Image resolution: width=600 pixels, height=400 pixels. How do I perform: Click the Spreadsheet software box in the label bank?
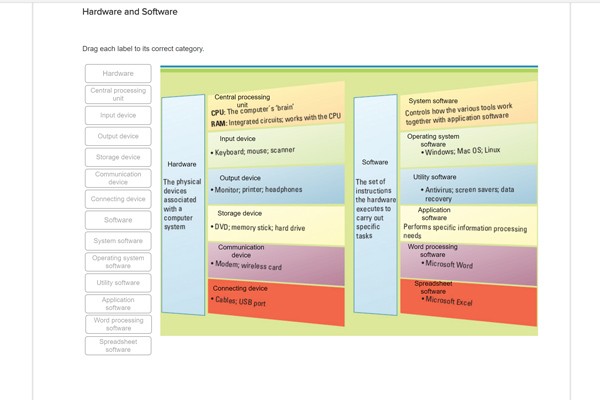118,346
